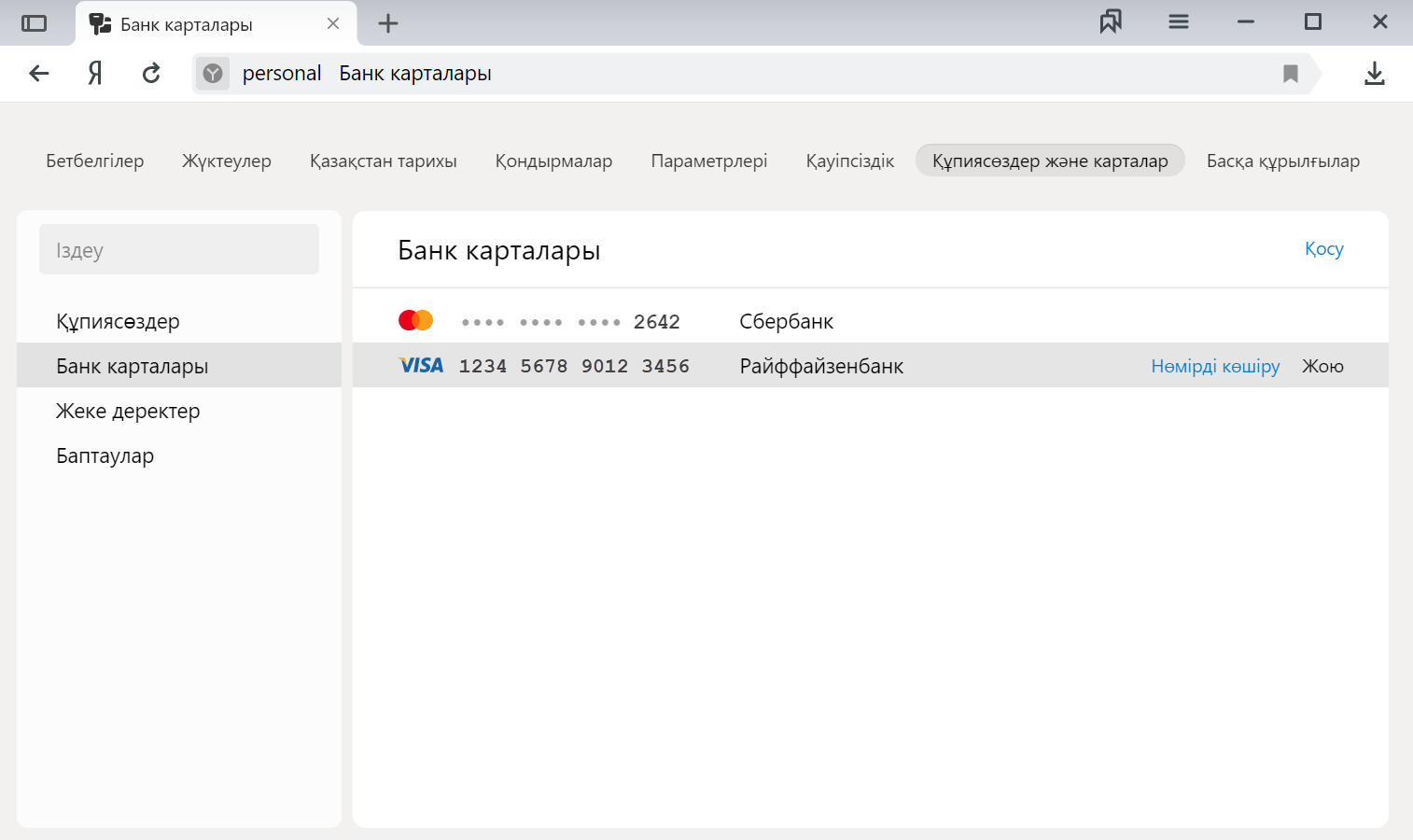Select Құпиясөздер және карталар tab
The height and width of the screenshot is (840, 1413).
pyautogui.click(x=1050, y=161)
